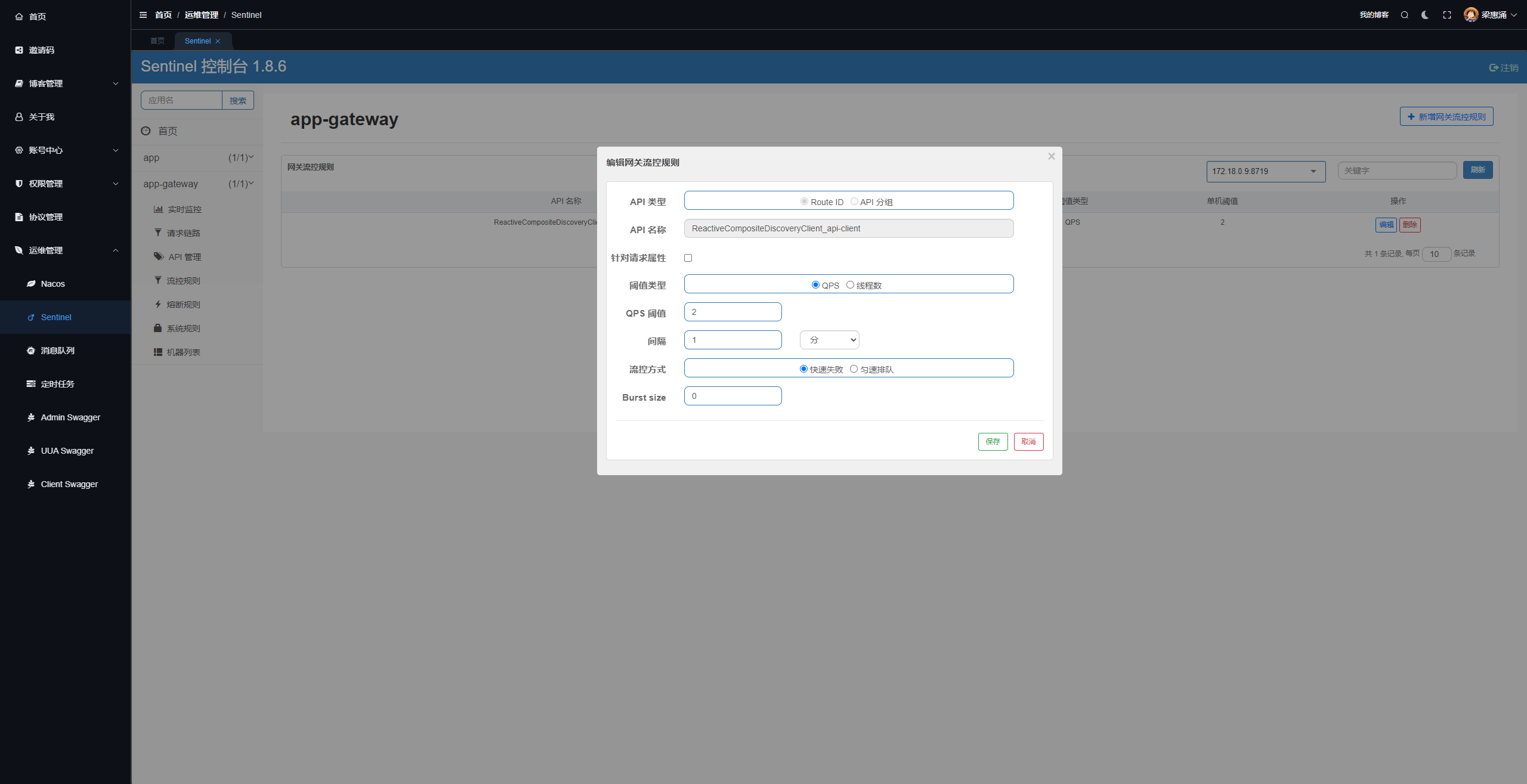Click the 保存 button
This screenshot has width=1527, height=784.
993,442
